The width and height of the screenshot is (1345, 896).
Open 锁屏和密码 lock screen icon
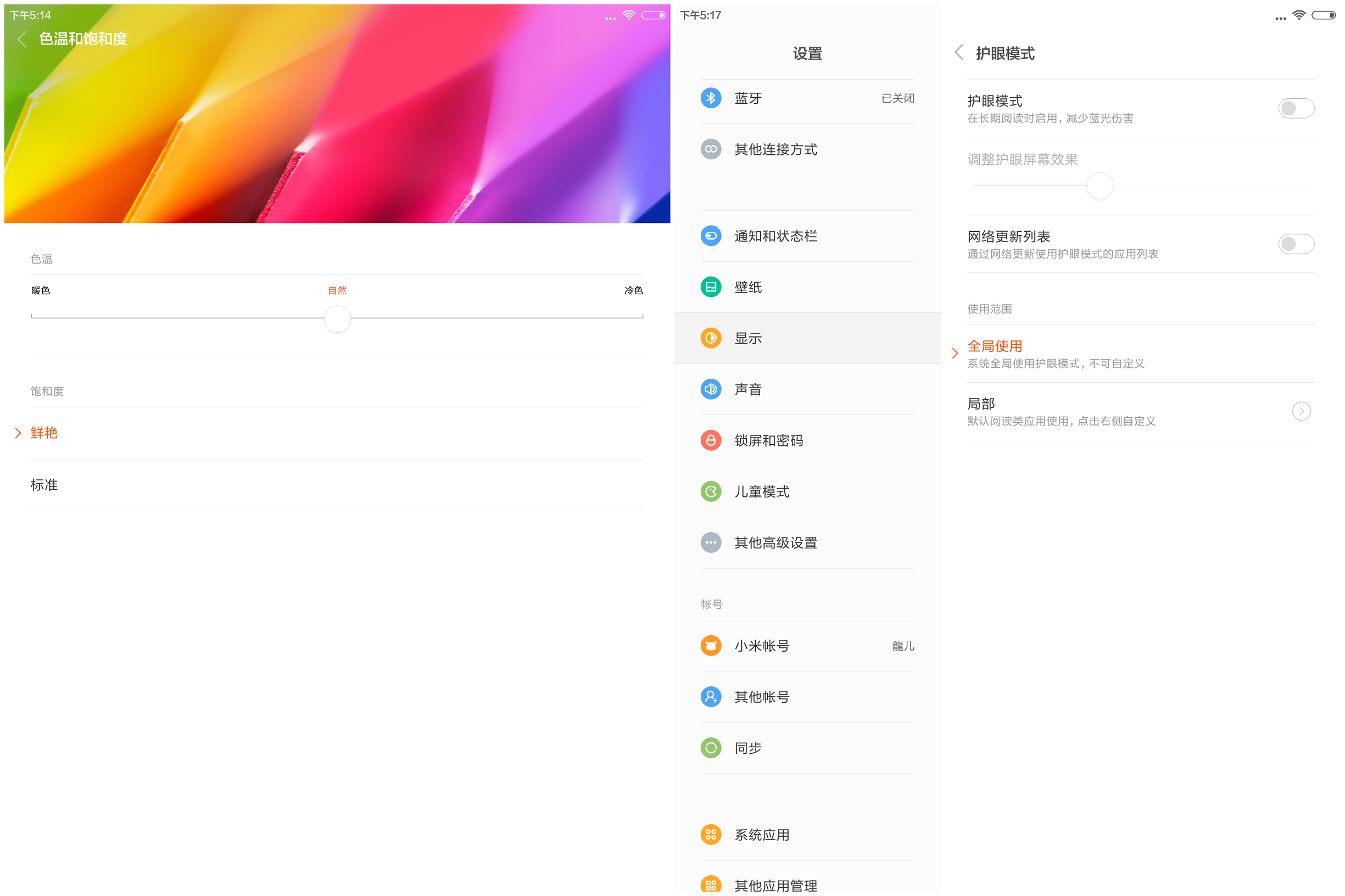[710, 440]
